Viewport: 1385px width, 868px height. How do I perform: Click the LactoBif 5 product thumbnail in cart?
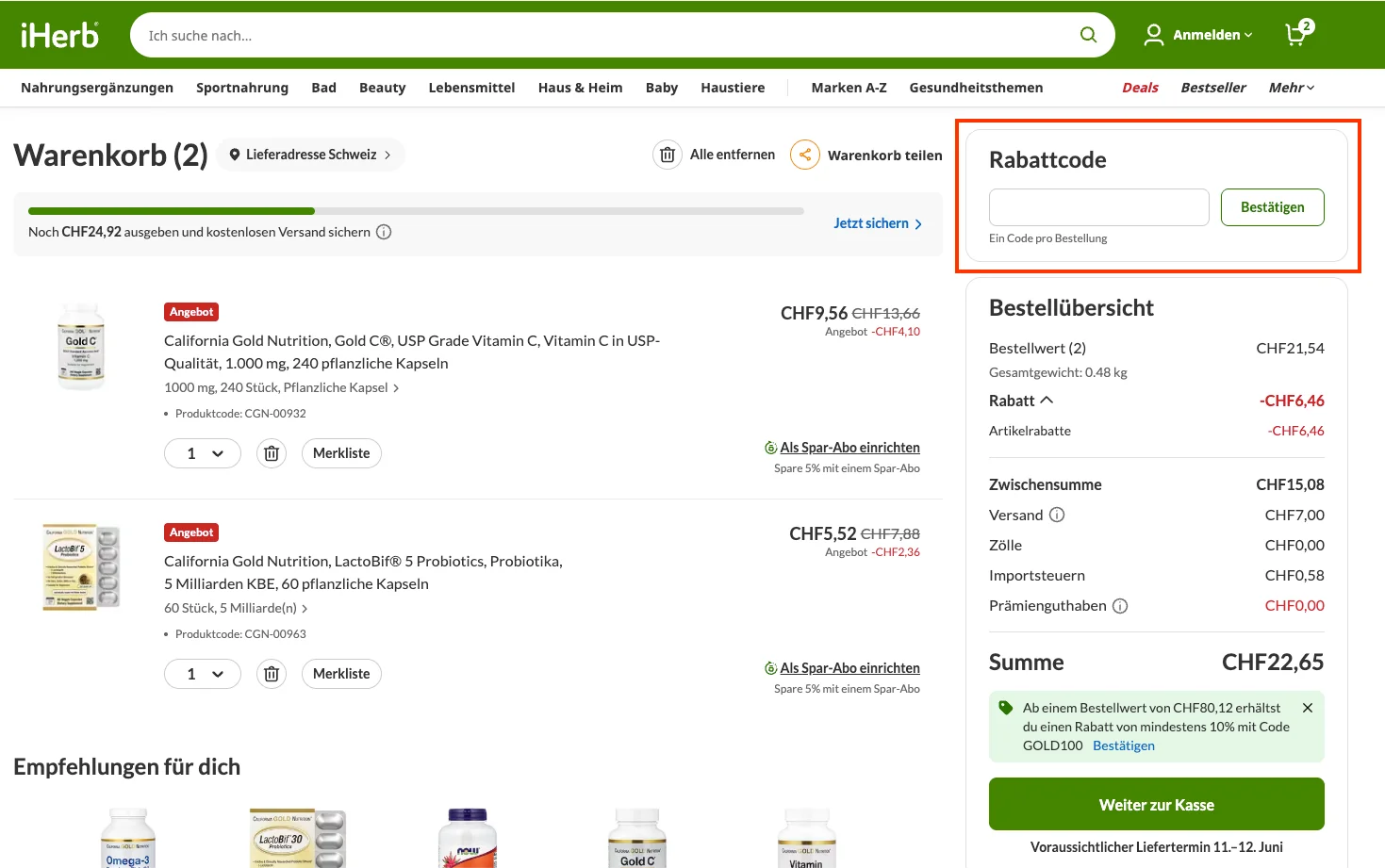pos(81,567)
